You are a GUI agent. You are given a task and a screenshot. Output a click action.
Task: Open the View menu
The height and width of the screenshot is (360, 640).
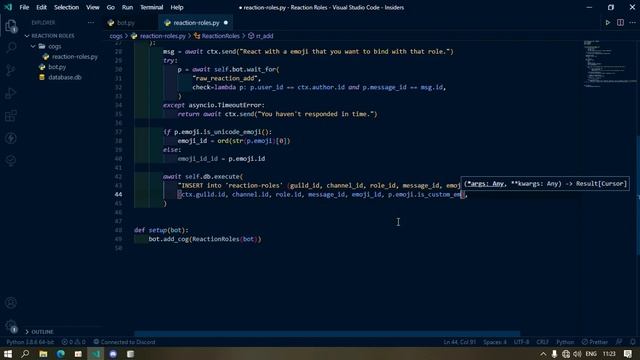[x=93, y=7]
